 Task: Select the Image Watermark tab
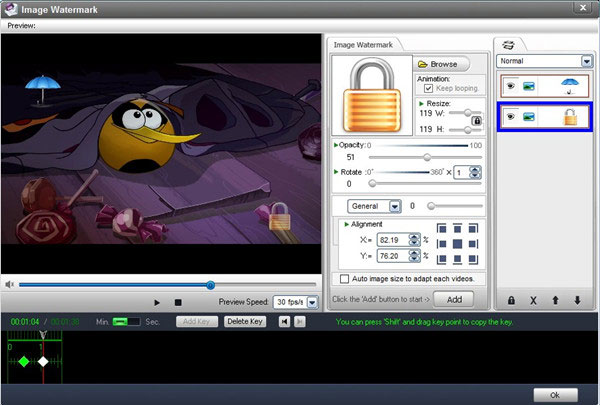[363, 45]
